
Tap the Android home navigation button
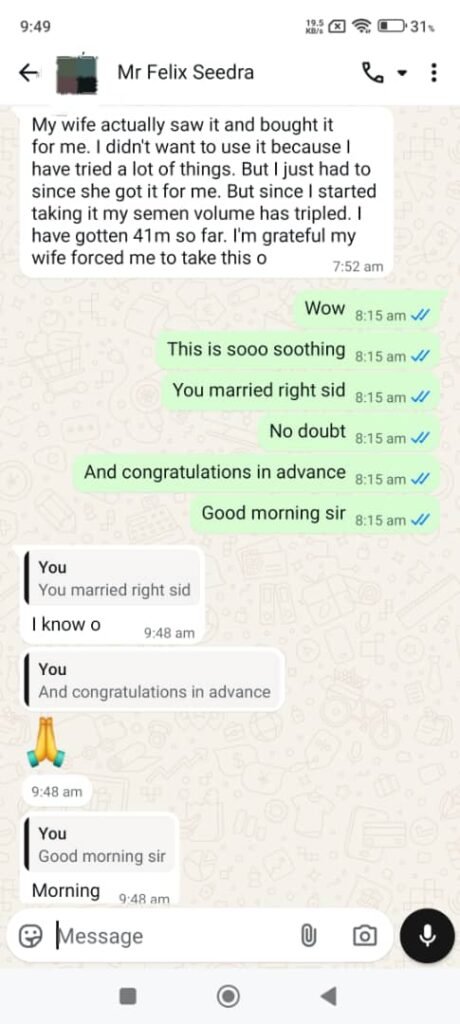[x=228, y=996]
